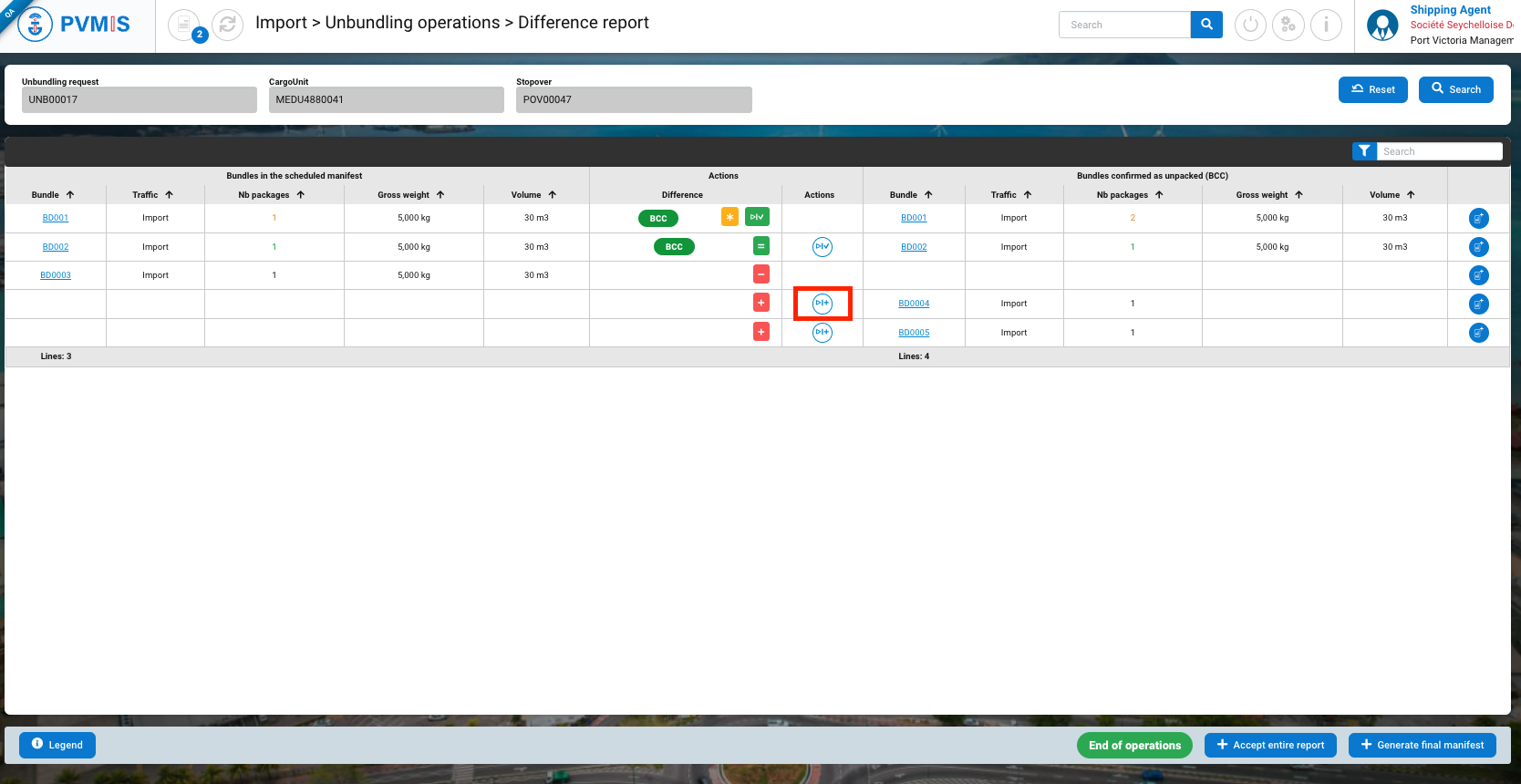Click the table search input field
Viewport: 1521px width, 784px height.
click(1439, 151)
